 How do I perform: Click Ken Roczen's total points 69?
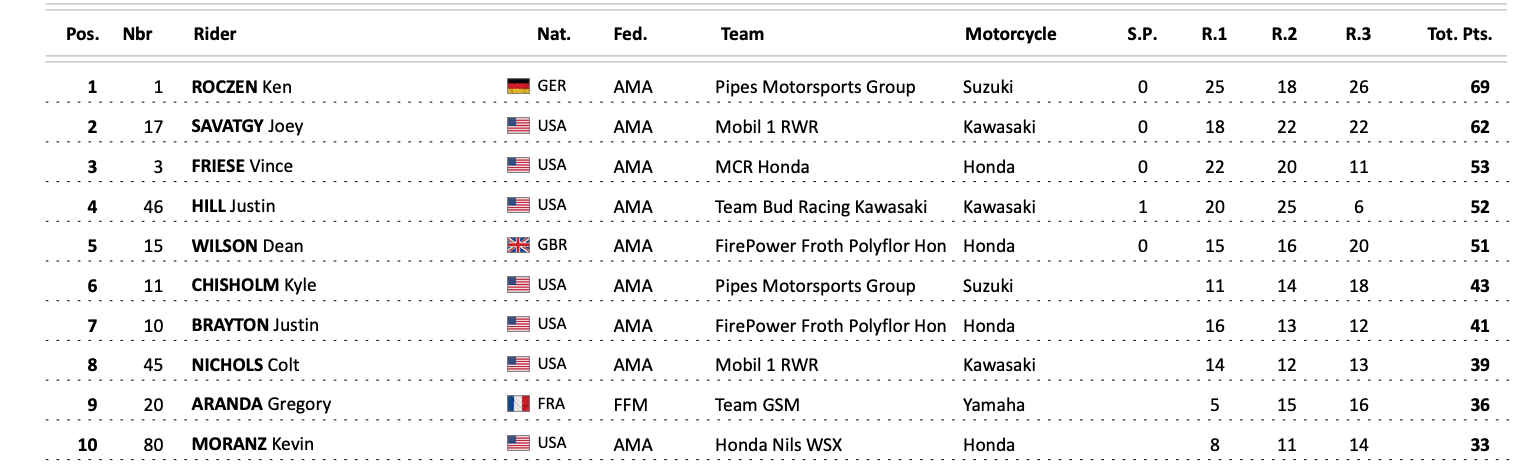(1480, 88)
